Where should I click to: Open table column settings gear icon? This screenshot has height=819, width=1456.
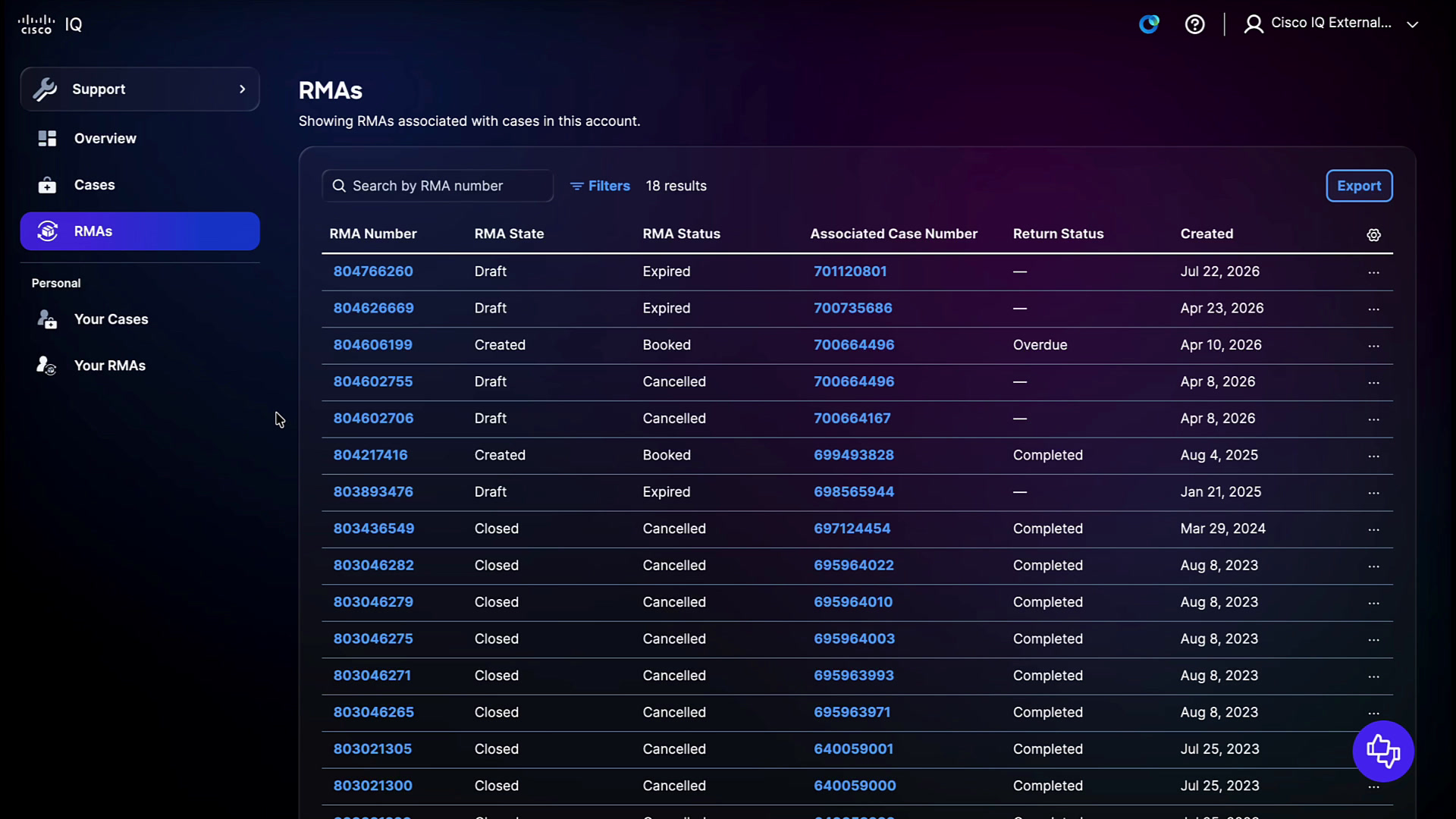[1373, 235]
